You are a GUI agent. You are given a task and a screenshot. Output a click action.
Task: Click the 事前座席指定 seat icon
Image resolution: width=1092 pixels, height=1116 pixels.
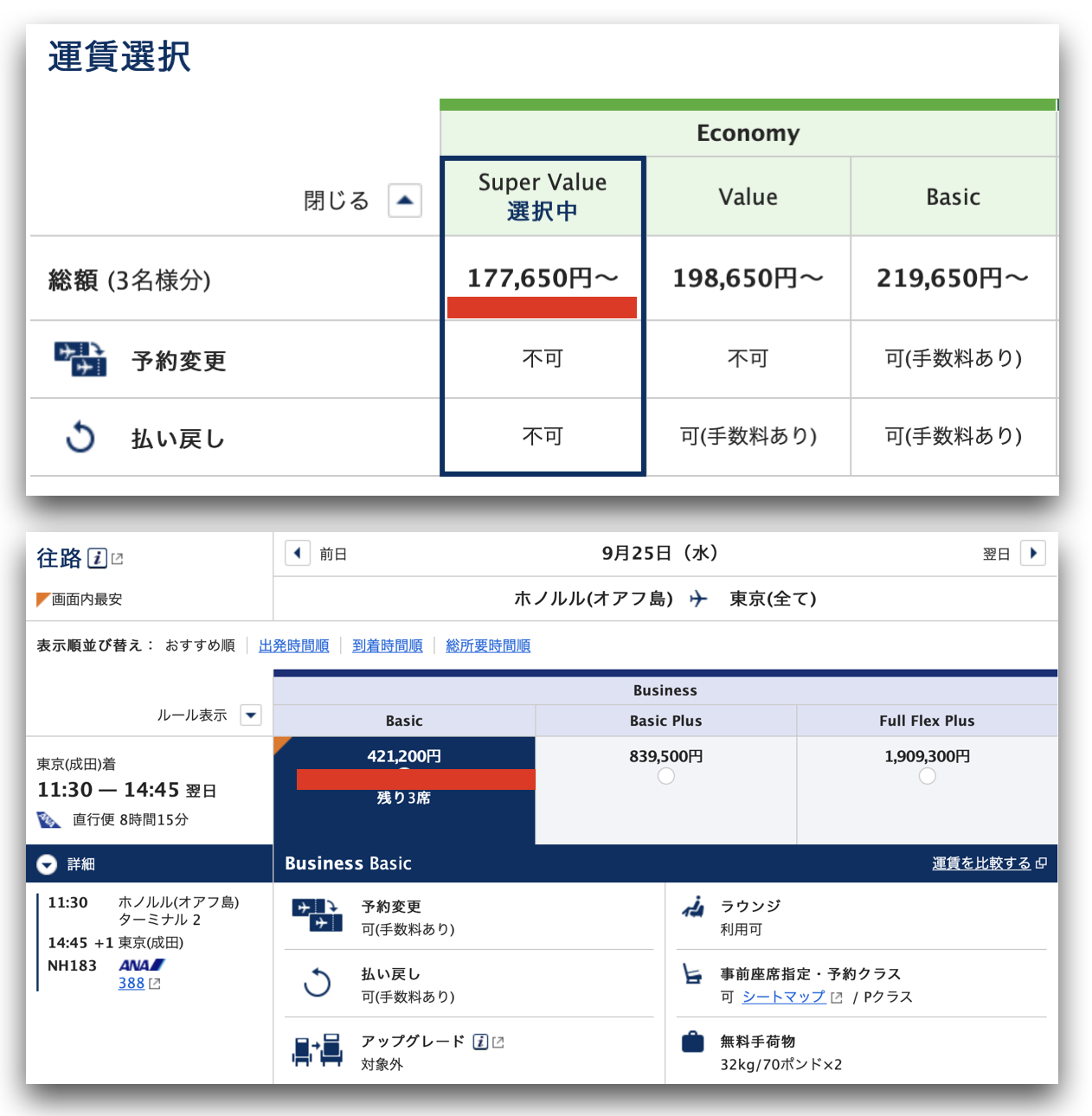coord(692,975)
